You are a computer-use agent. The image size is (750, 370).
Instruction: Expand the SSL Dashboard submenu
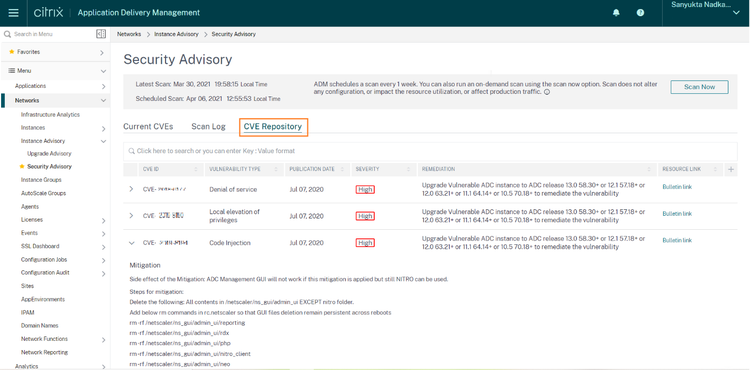pyautogui.click(x=103, y=247)
